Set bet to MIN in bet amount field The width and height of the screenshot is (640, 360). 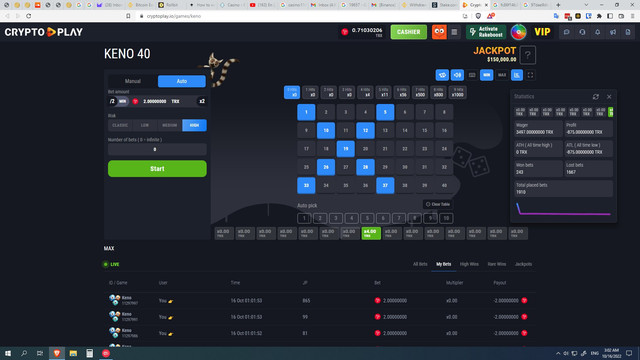[x=122, y=101]
